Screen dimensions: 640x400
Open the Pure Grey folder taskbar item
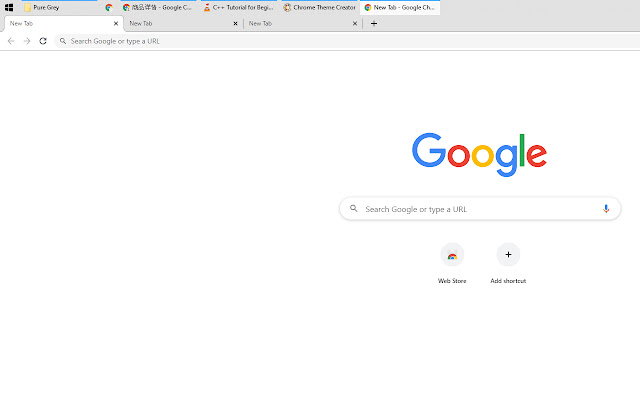[60, 7]
